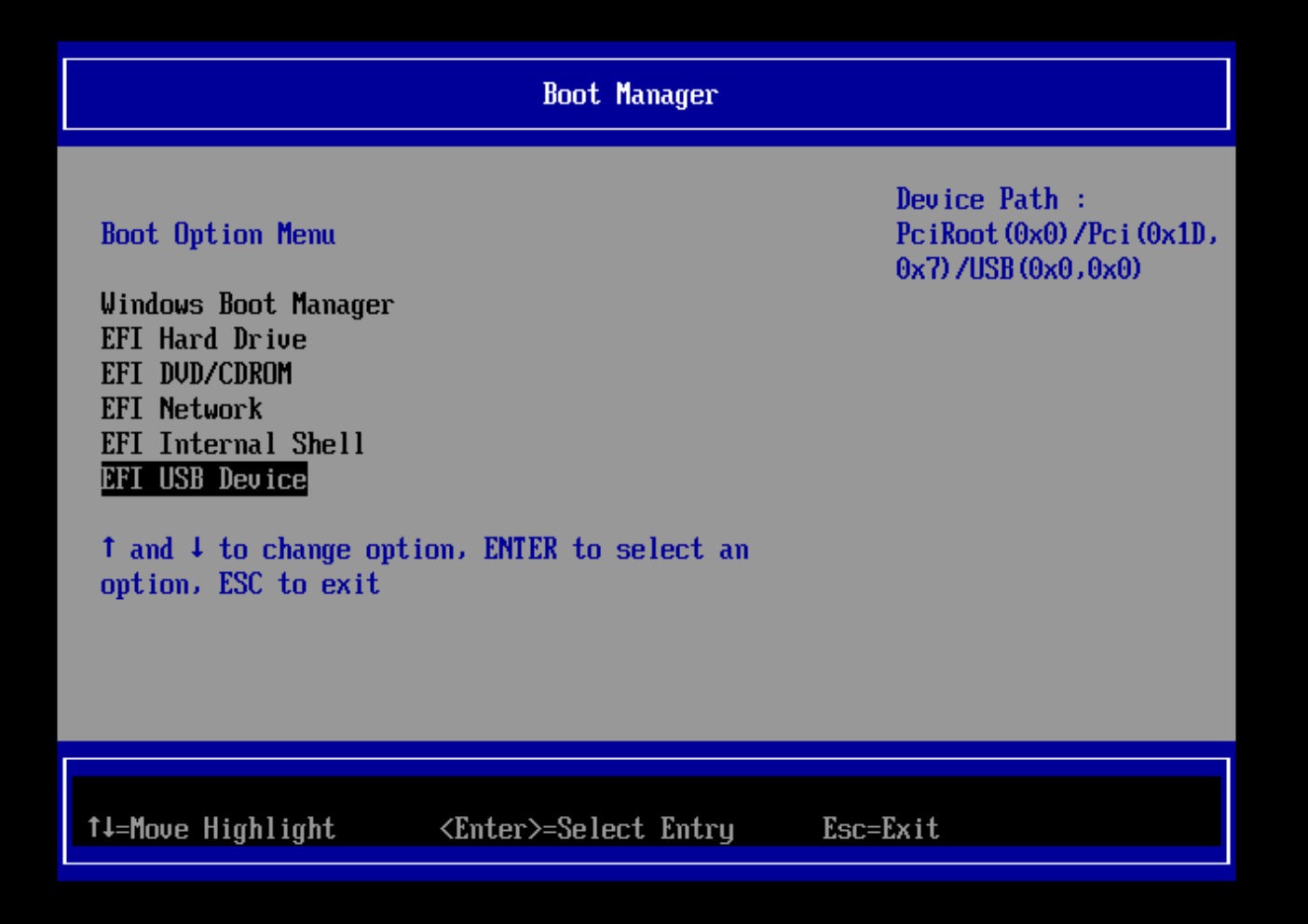The image size is (1308, 924).
Task: Click the Boot Manager title bar
Action: (x=631, y=94)
